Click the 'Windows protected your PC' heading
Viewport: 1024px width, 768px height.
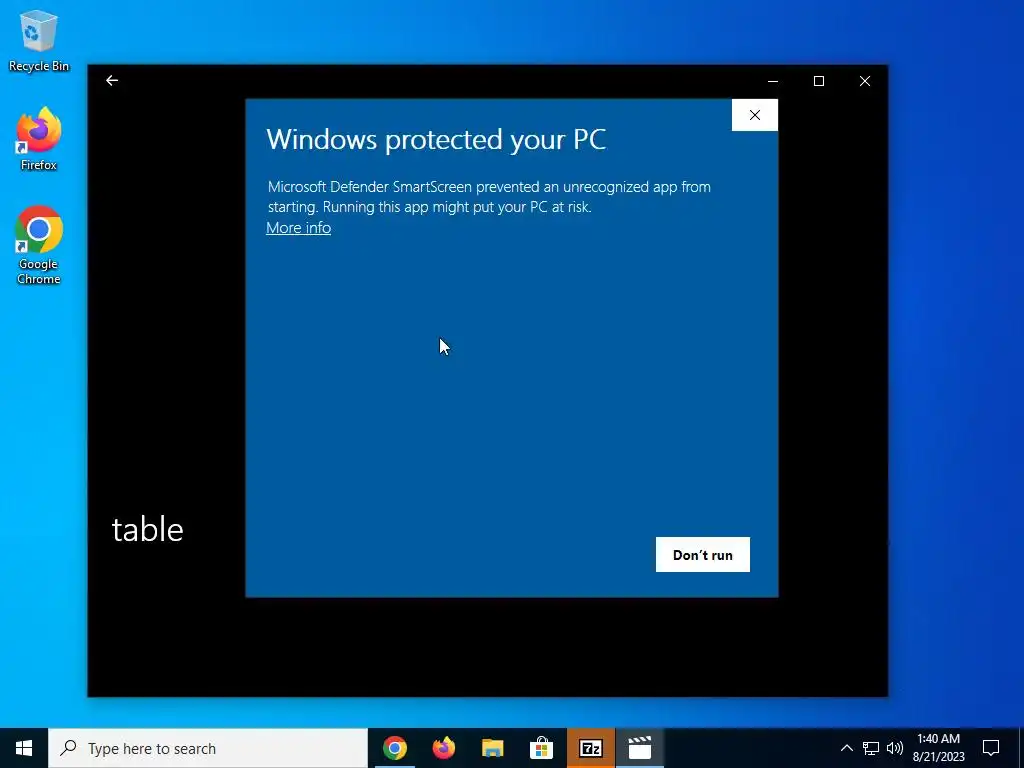coord(436,139)
